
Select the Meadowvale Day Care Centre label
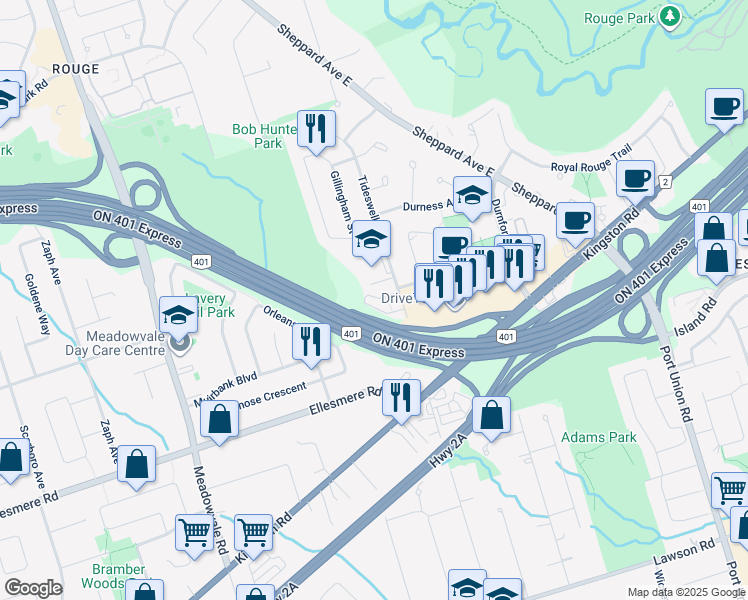coord(115,343)
